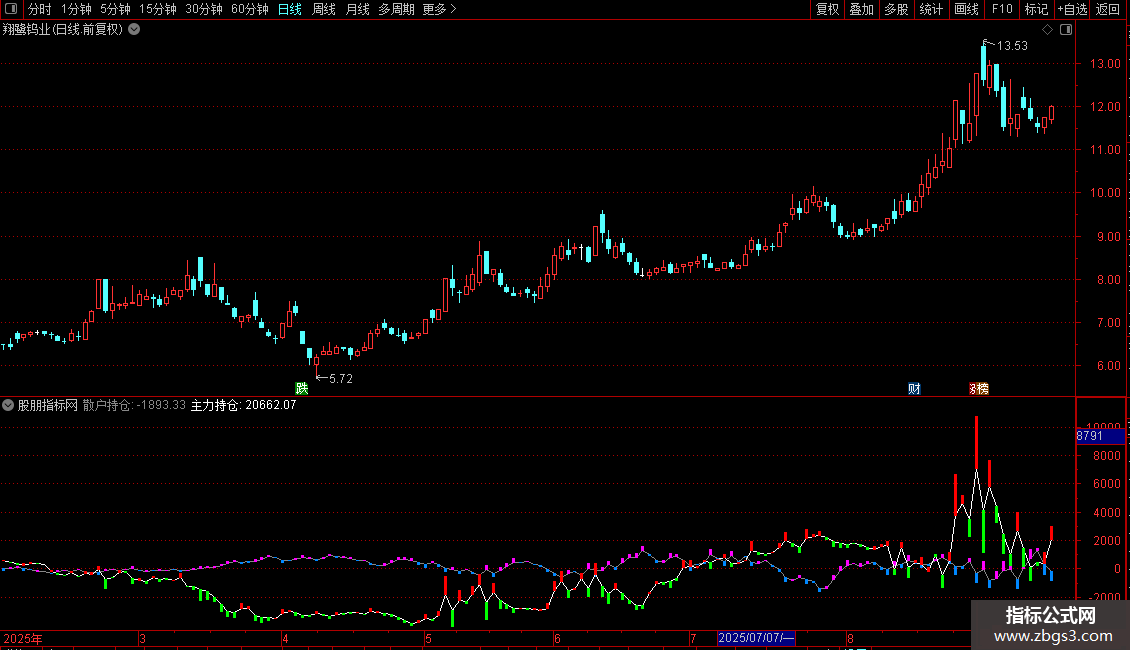The image size is (1130, 650).
Task: Open the 复权 adjustment menu
Action: click(827, 9)
